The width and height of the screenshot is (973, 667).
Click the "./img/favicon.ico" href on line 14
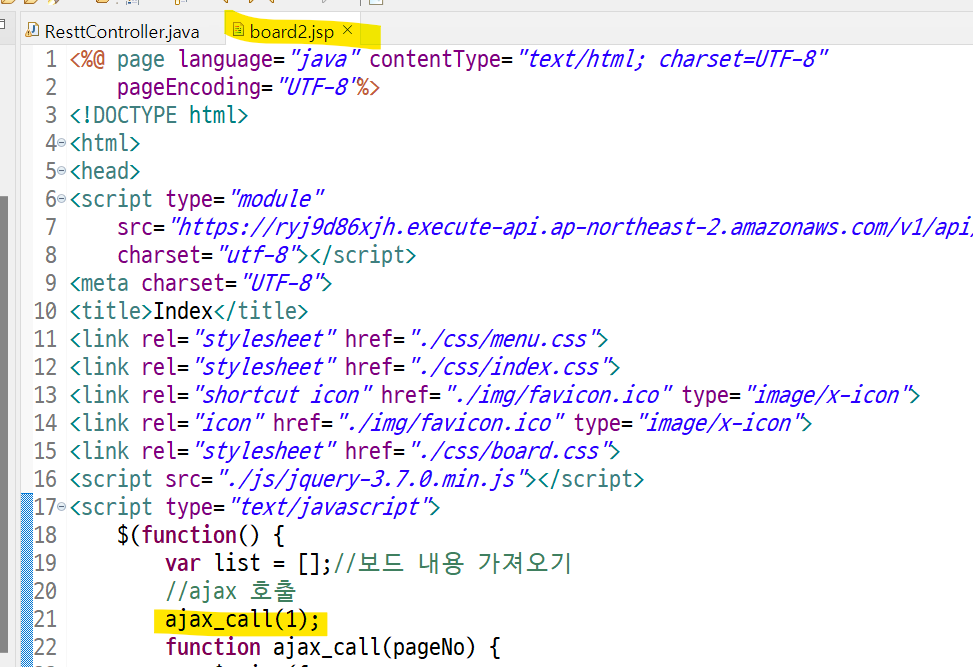(x=450, y=423)
